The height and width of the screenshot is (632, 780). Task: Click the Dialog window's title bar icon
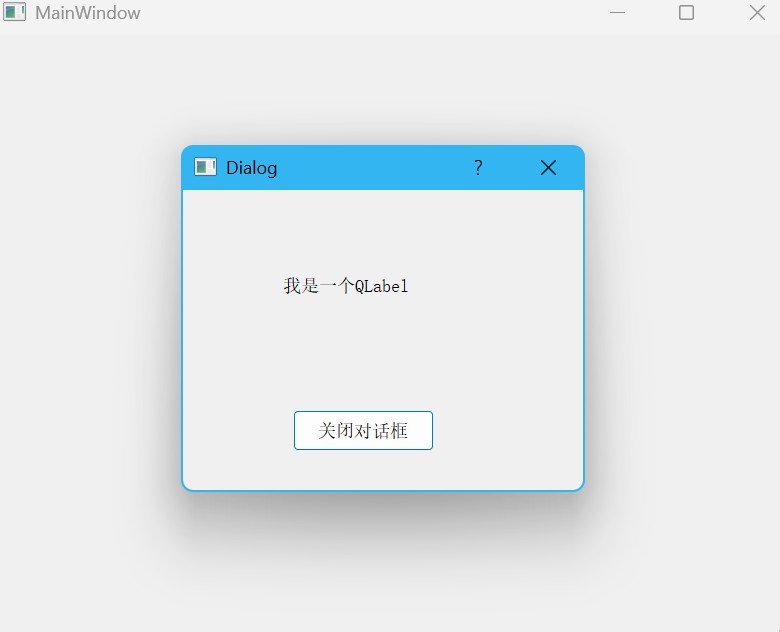pyautogui.click(x=205, y=167)
